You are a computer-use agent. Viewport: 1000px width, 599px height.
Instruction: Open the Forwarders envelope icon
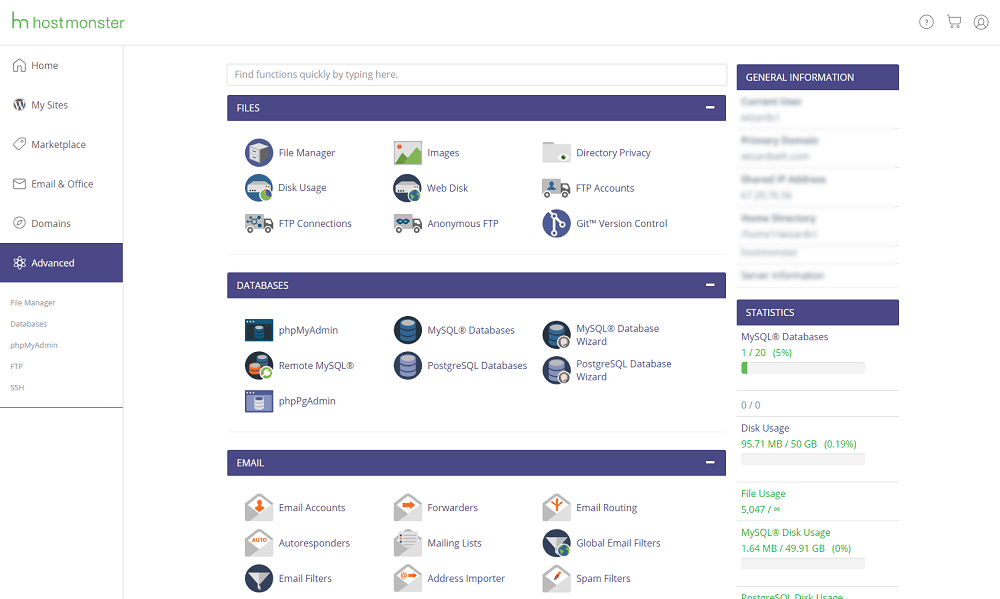click(x=408, y=507)
